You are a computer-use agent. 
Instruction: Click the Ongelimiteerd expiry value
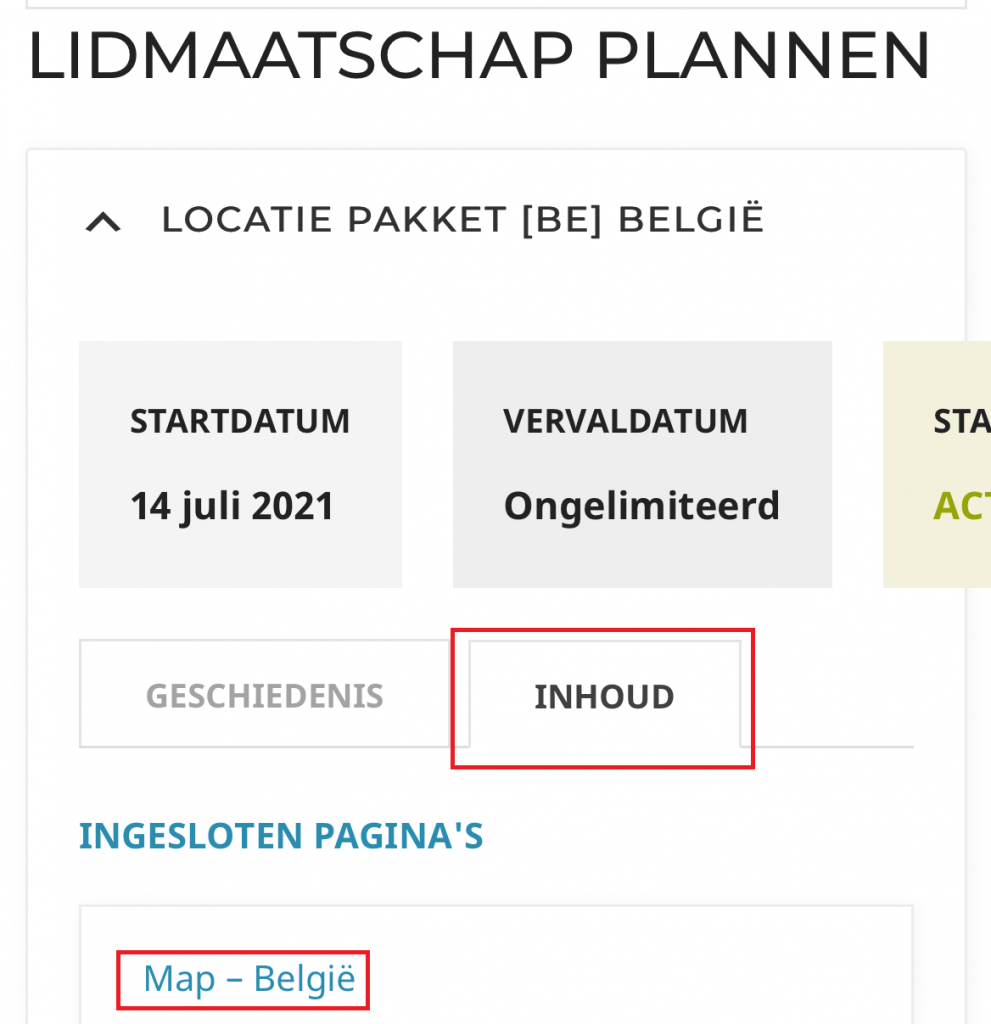[x=641, y=507]
